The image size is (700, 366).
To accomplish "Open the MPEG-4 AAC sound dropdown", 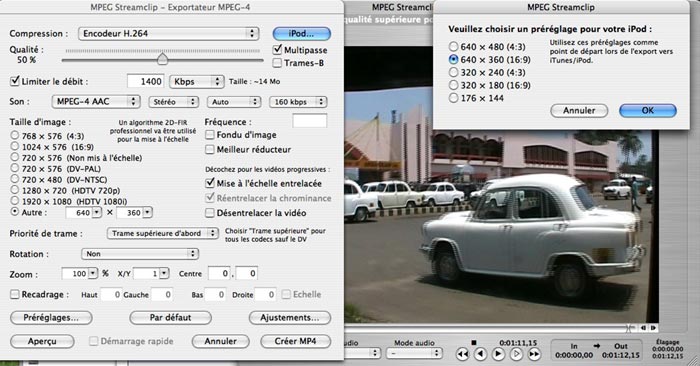I will (96, 102).
